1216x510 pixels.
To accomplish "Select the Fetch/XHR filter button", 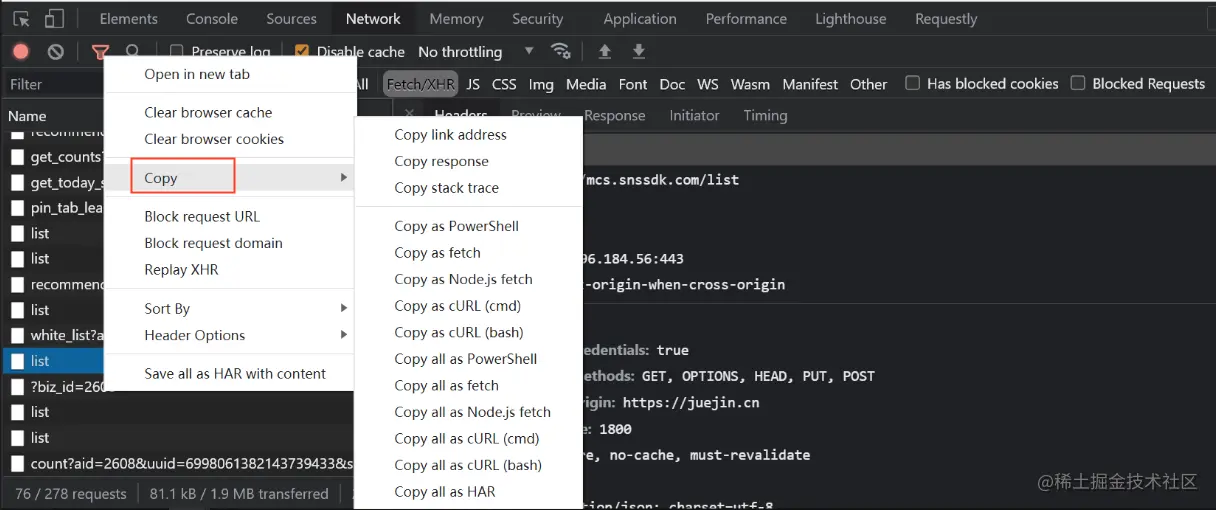I will coord(420,85).
